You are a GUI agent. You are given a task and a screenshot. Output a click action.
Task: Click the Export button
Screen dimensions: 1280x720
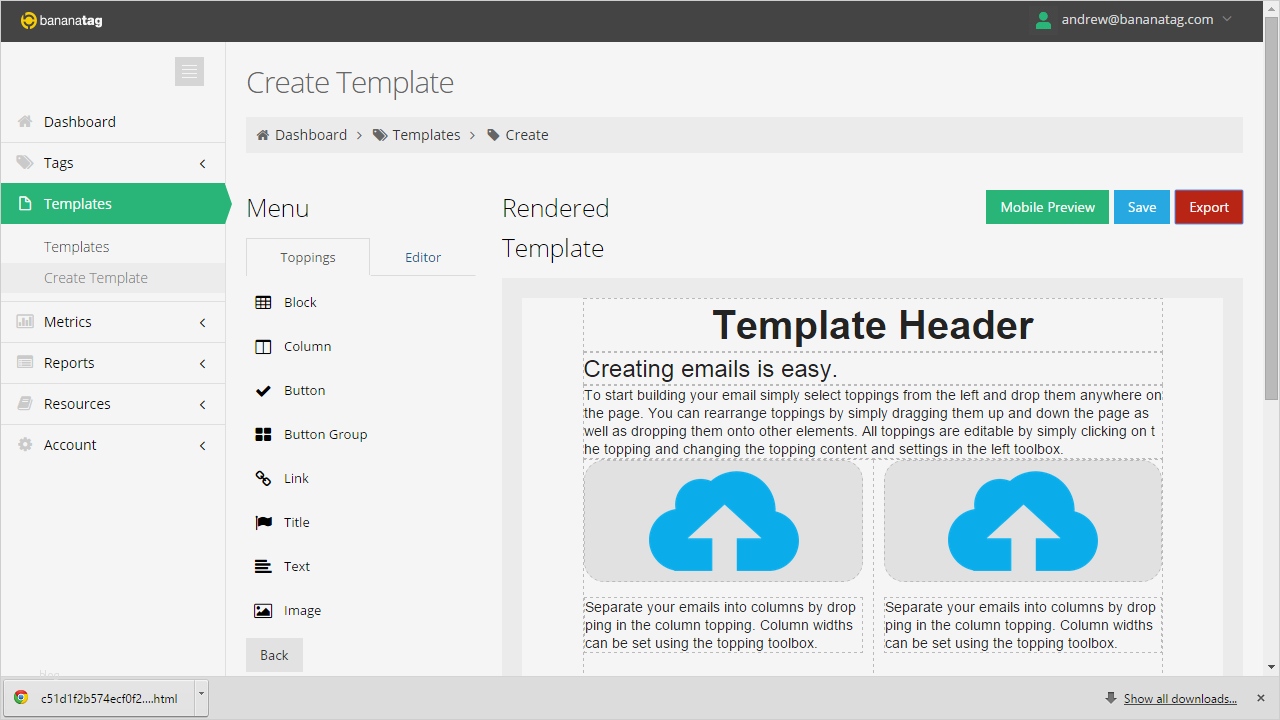pyautogui.click(x=1209, y=207)
